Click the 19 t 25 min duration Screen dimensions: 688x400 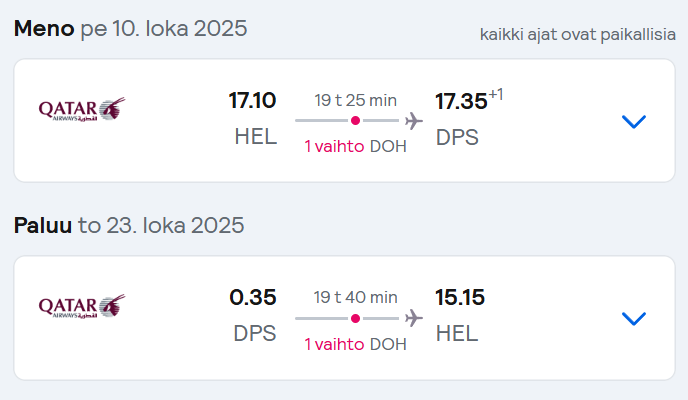click(355, 100)
